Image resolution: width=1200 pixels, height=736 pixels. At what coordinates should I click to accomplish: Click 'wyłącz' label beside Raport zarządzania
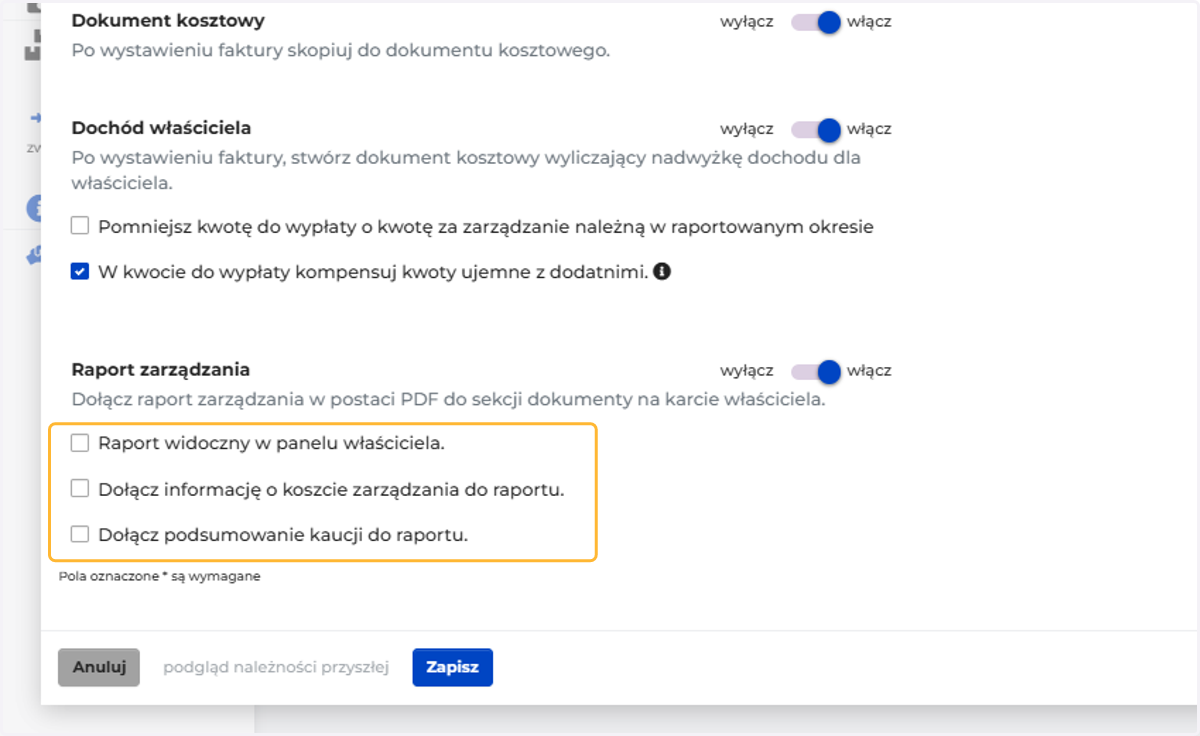pyautogui.click(x=747, y=371)
